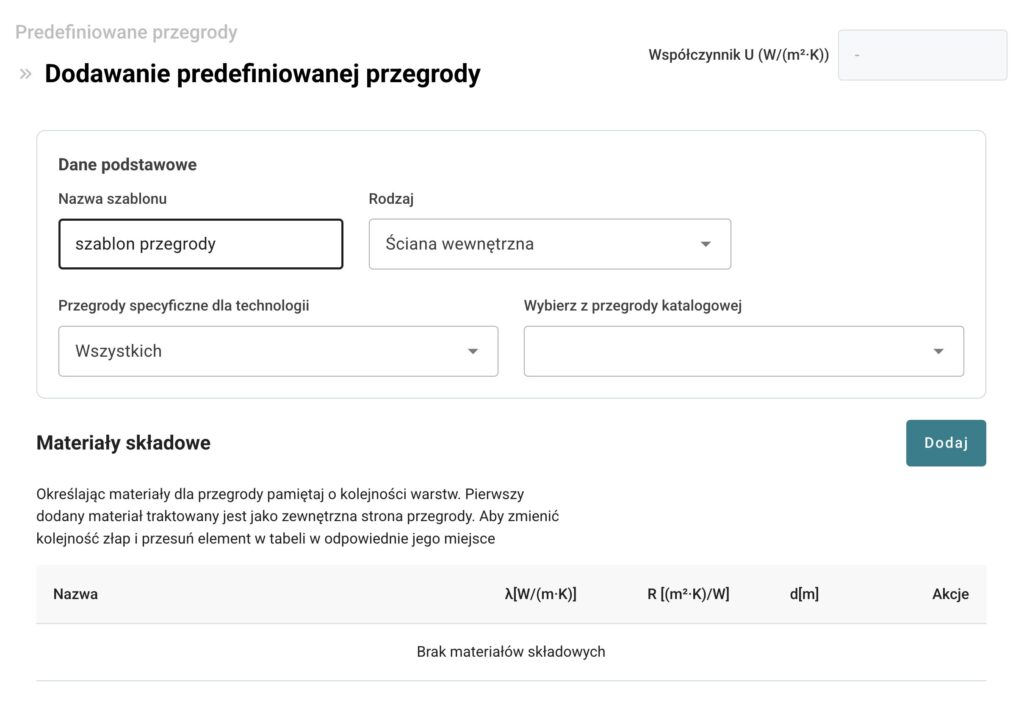Expand the Przegrody specyficzne dla technologii dropdown
This screenshot has width=1024, height=716.
click(x=278, y=351)
